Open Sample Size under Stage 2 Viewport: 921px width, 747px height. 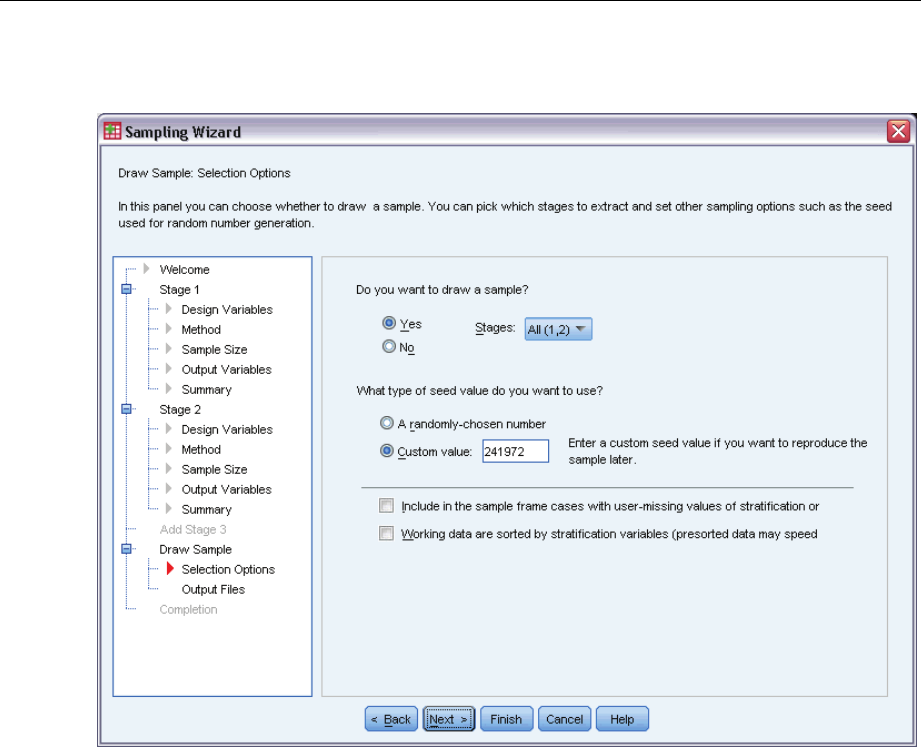[x=214, y=469]
